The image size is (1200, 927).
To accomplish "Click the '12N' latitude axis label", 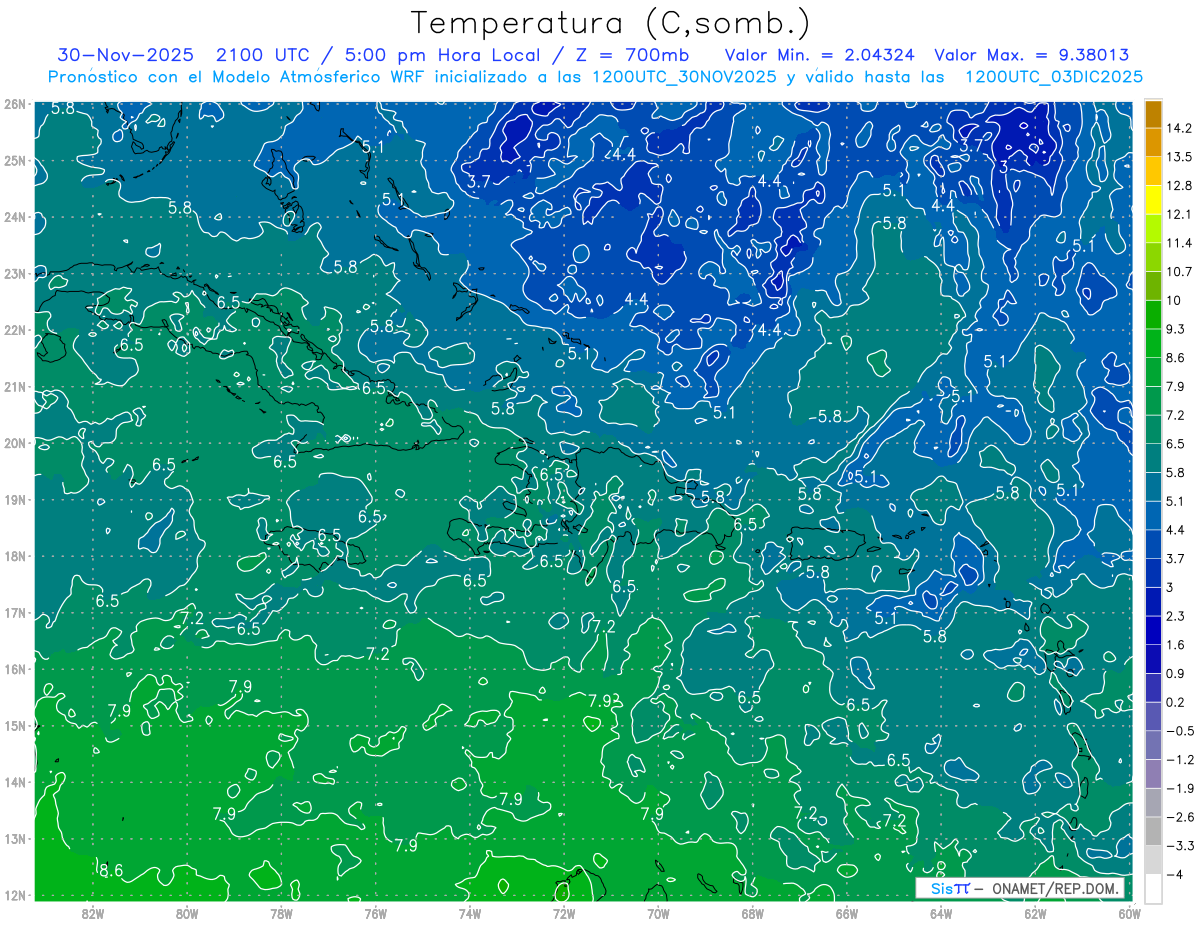I will [15, 895].
